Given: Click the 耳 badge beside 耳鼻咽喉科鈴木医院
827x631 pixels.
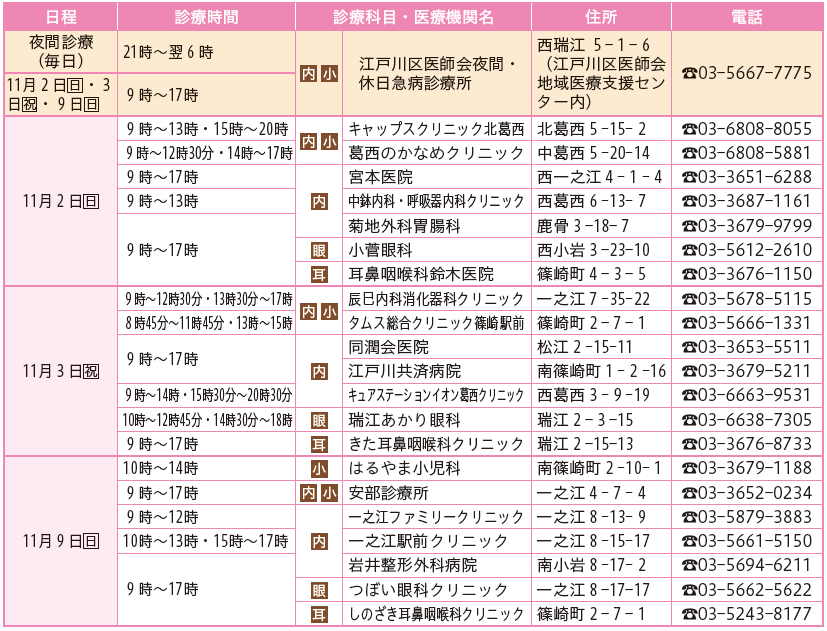Looking at the screenshot, I should (319, 274).
